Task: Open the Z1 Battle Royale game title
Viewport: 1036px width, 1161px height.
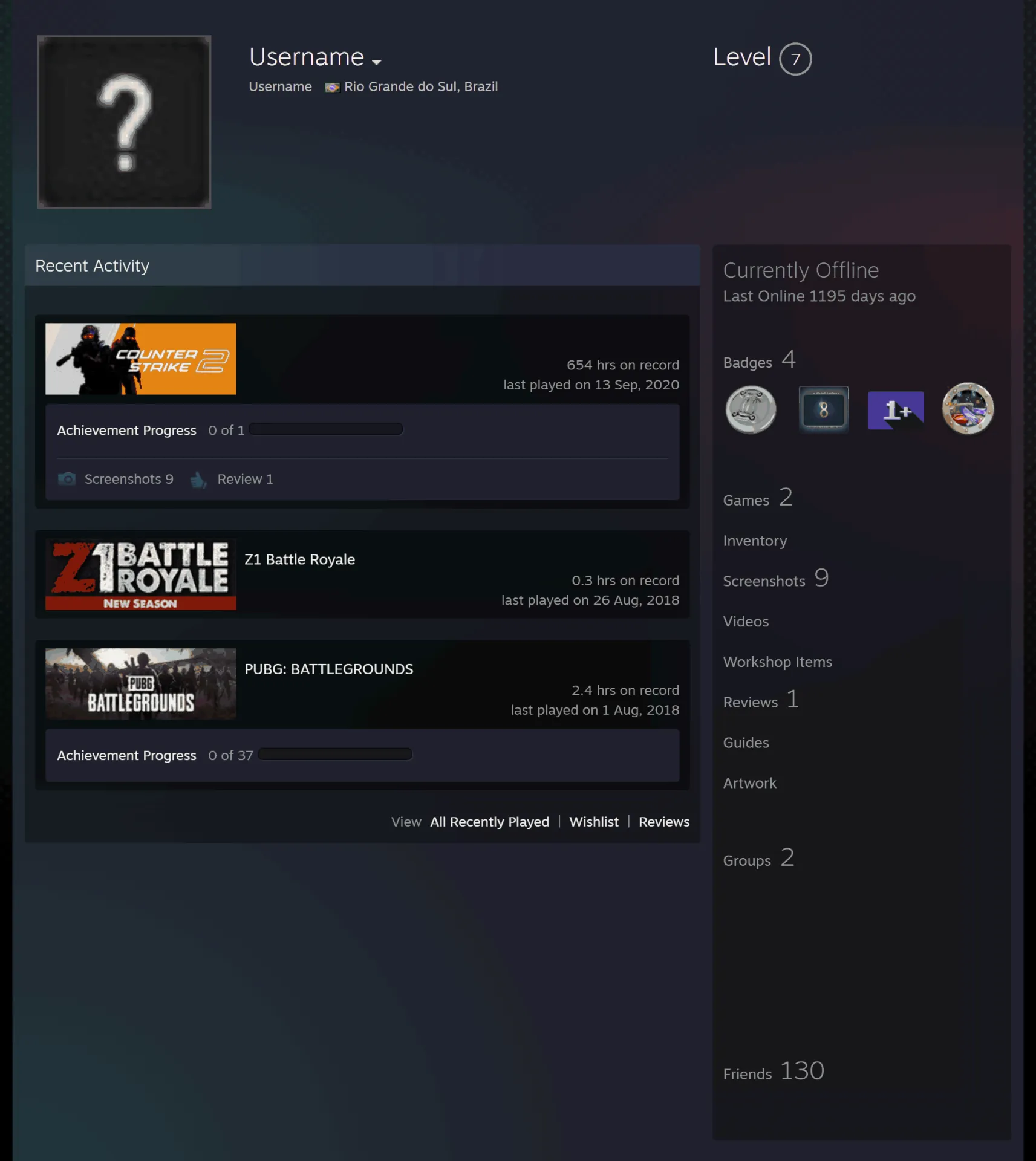Action: point(299,559)
